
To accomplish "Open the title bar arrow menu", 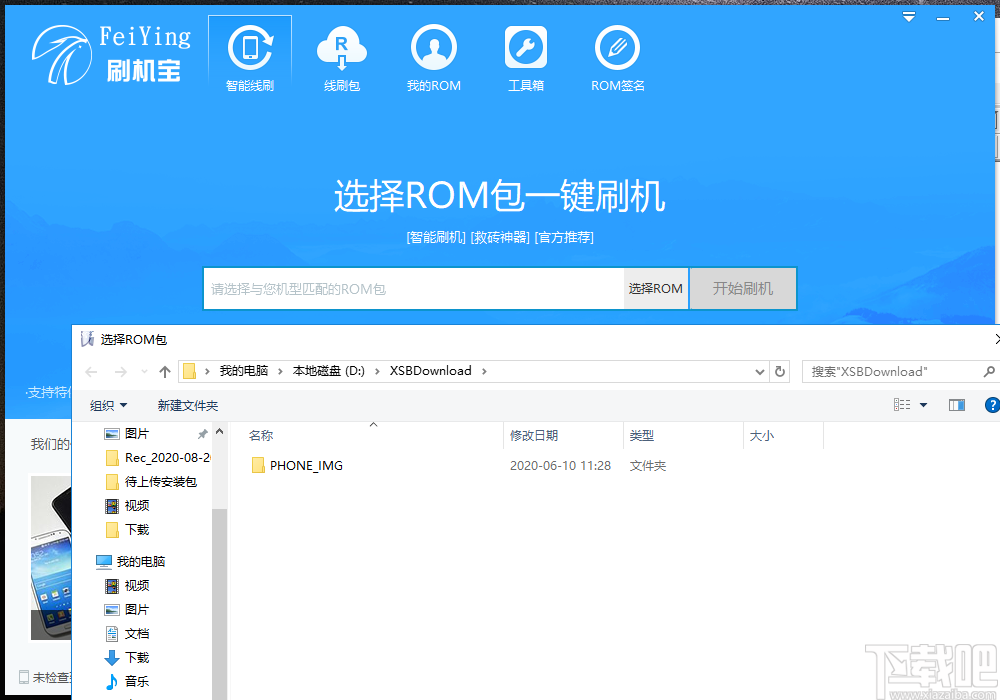I will (x=908, y=16).
